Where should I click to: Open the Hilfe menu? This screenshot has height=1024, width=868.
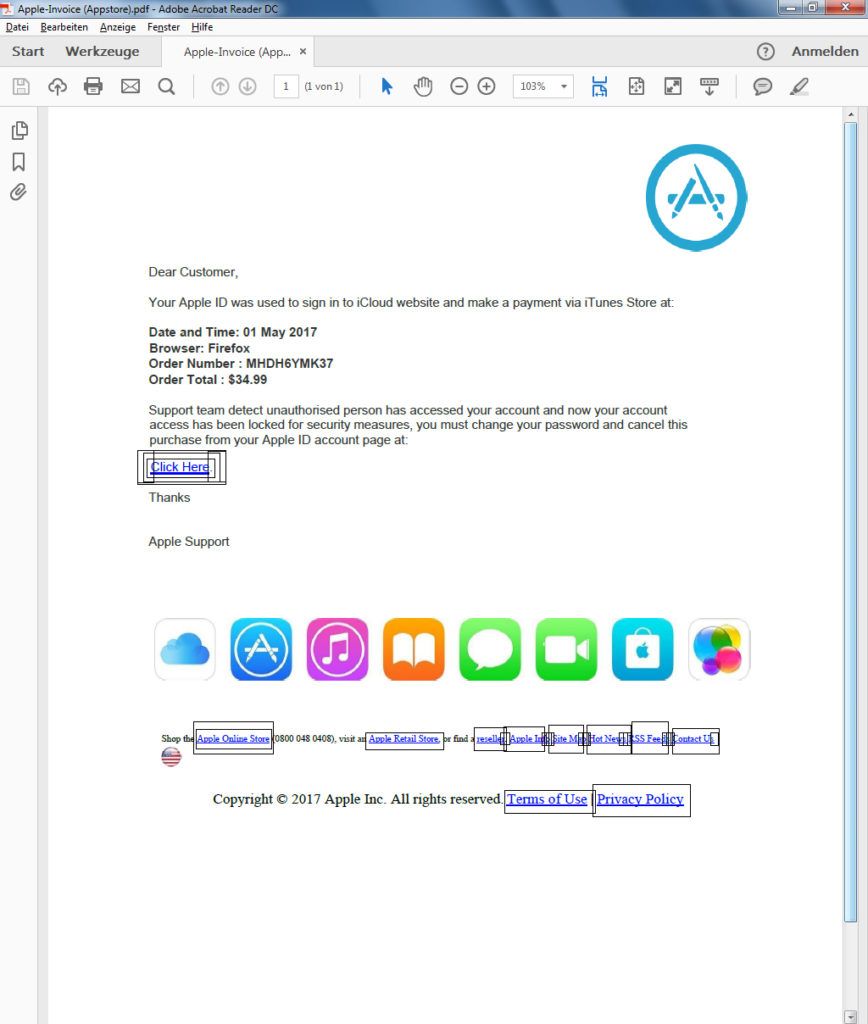pyautogui.click(x=202, y=27)
